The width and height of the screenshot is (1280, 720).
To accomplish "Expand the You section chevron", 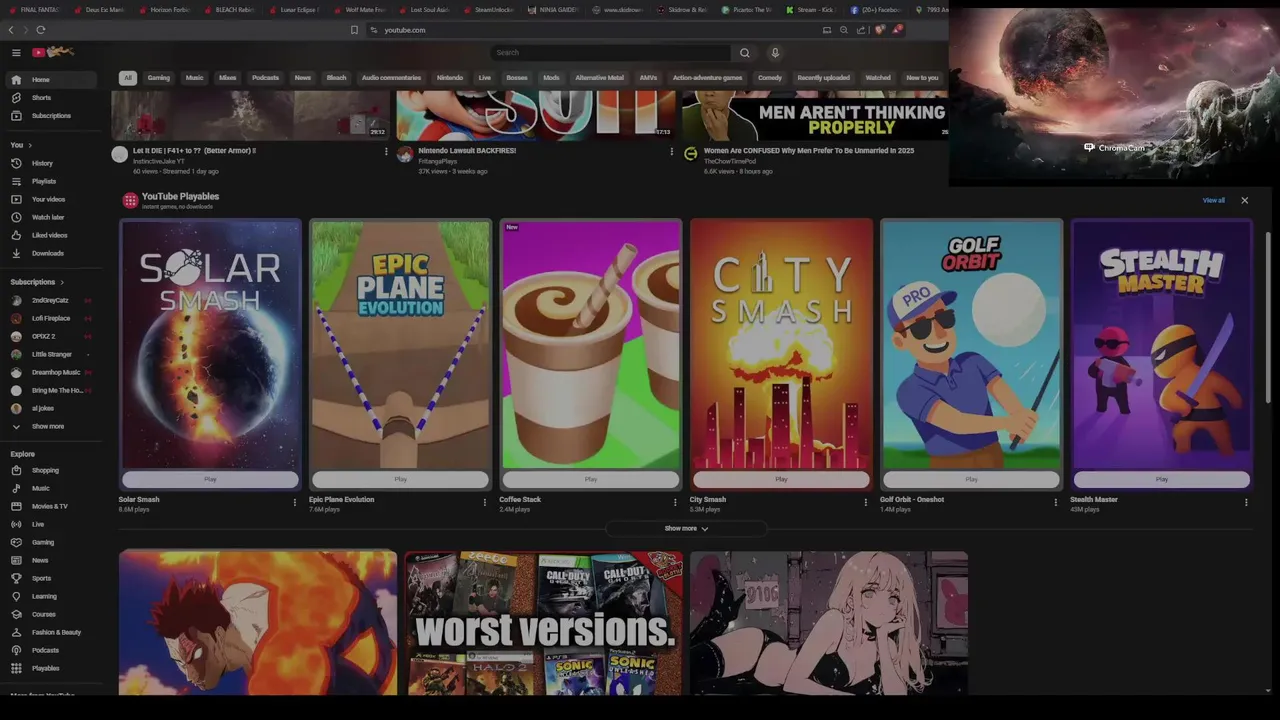I will (30, 145).
